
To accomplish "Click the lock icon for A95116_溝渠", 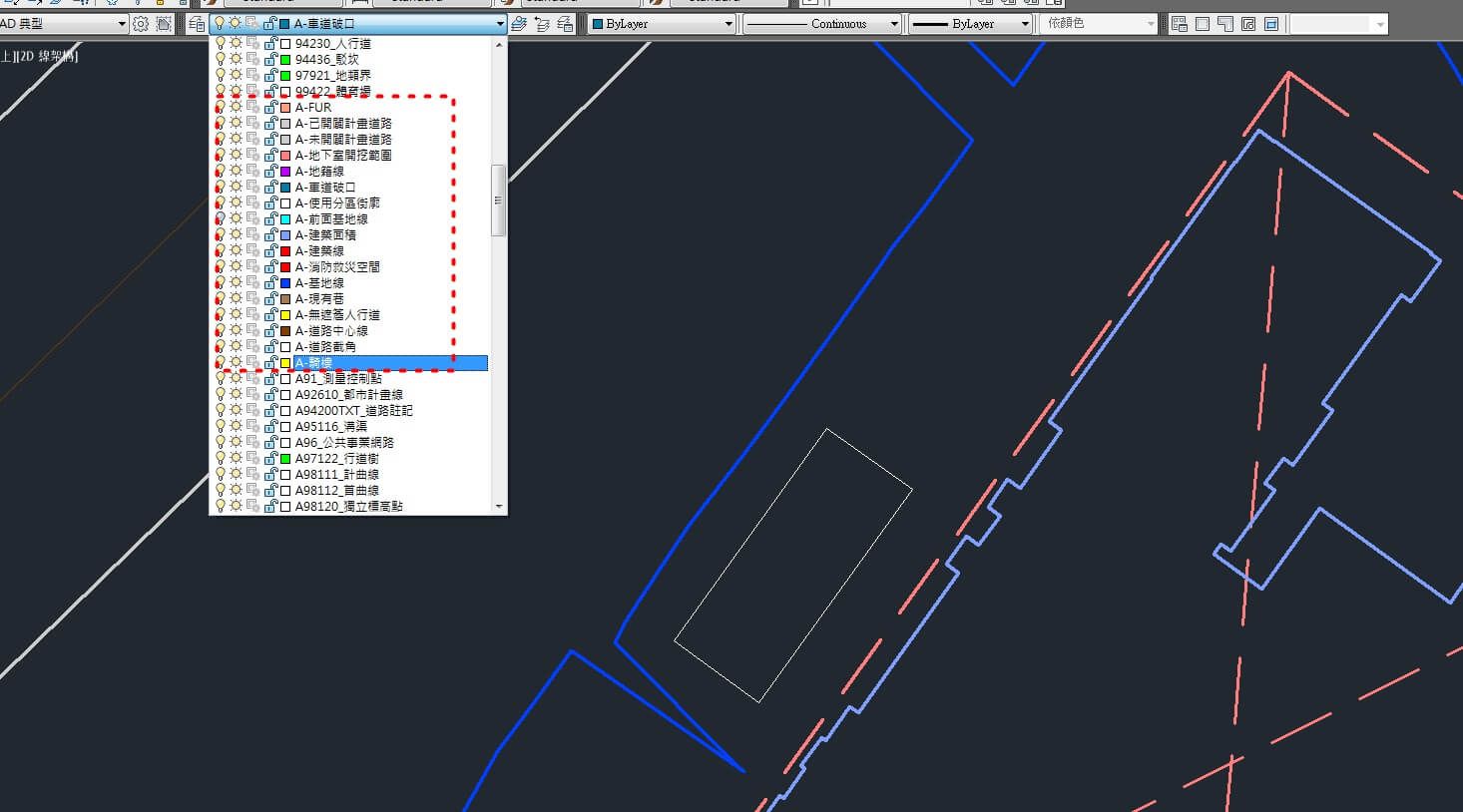I will [x=270, y=426].
